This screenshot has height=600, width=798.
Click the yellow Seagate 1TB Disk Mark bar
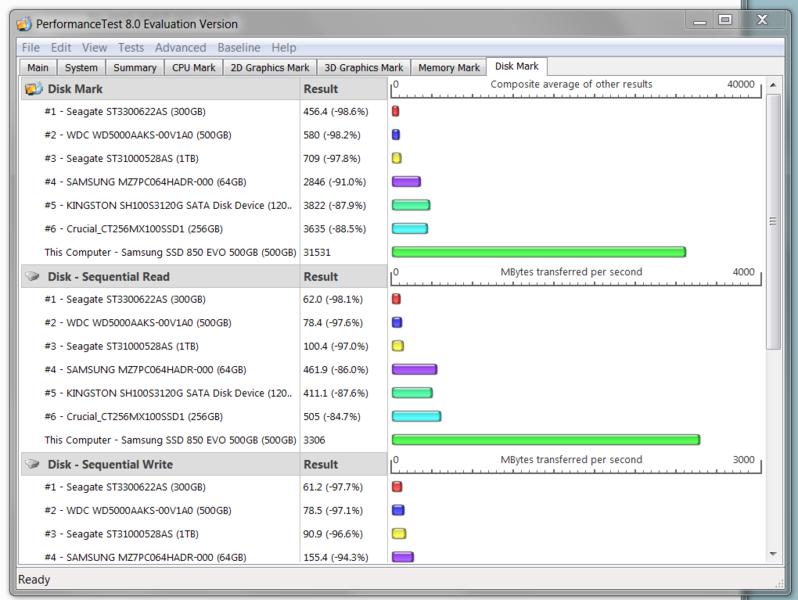pos(397,158)
